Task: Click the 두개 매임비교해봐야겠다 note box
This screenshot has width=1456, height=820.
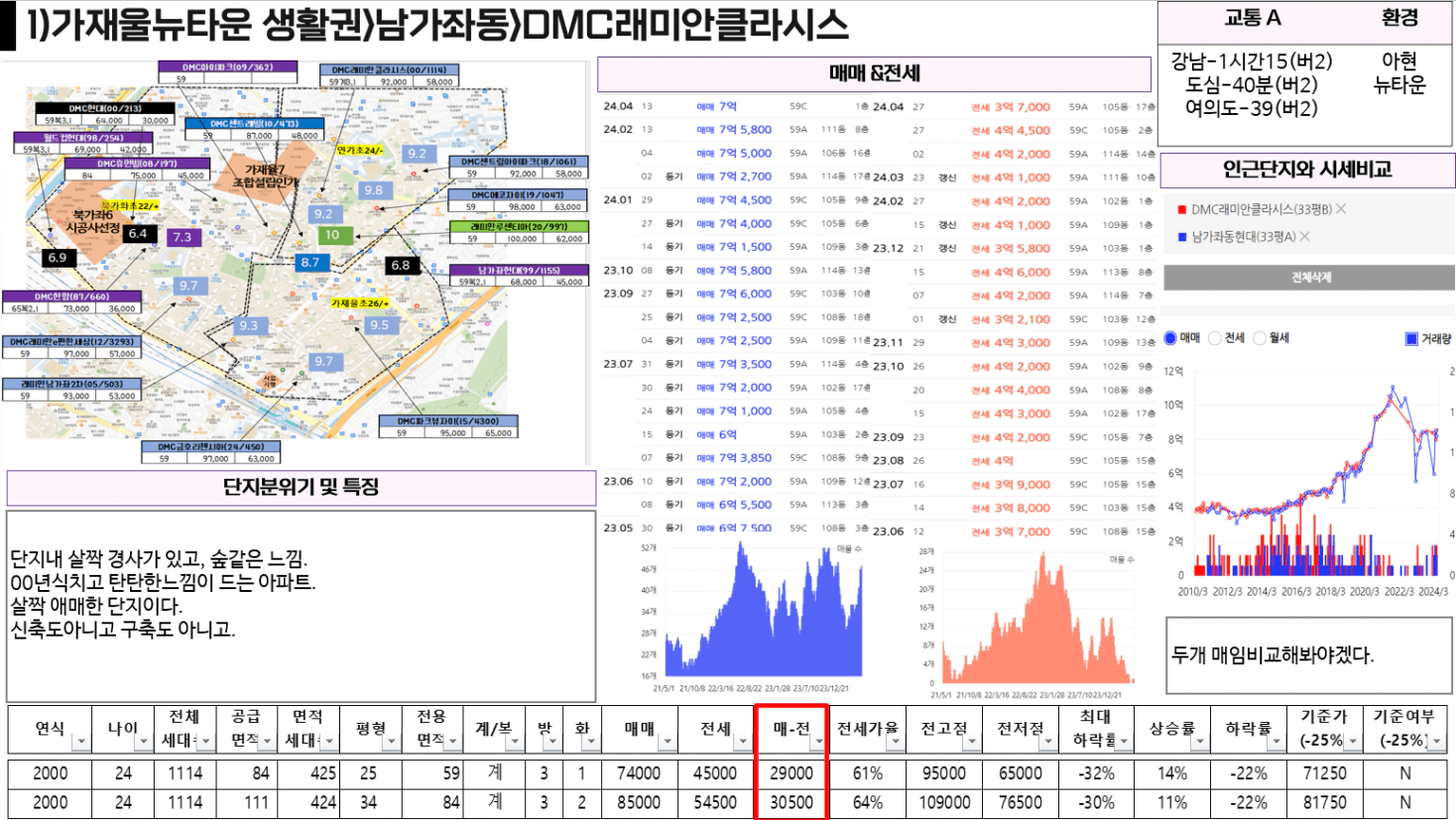Action: tap(1308, 655)
